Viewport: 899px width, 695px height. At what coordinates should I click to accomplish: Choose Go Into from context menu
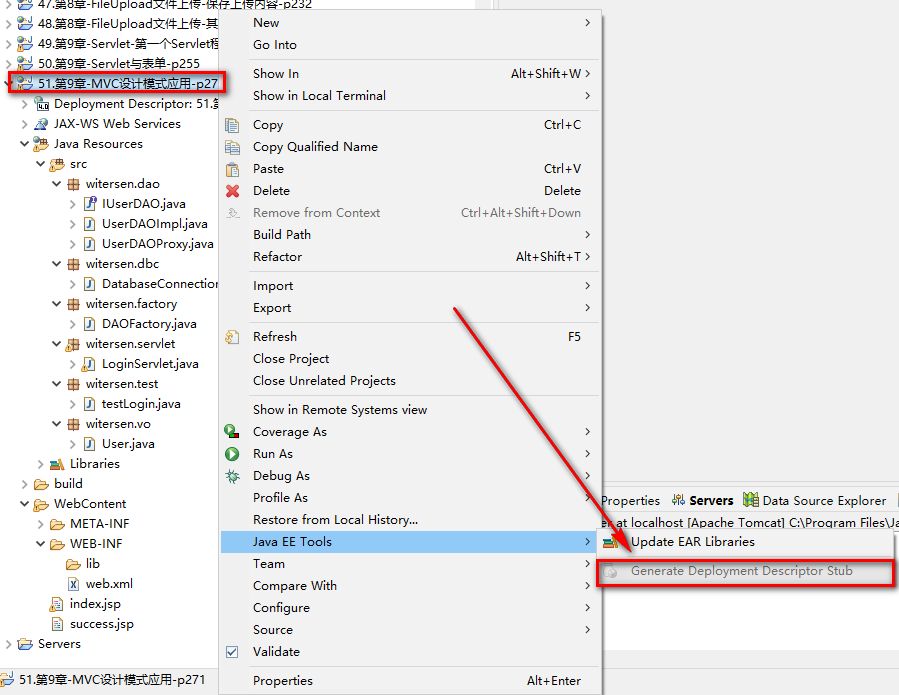tap(411, 45)
